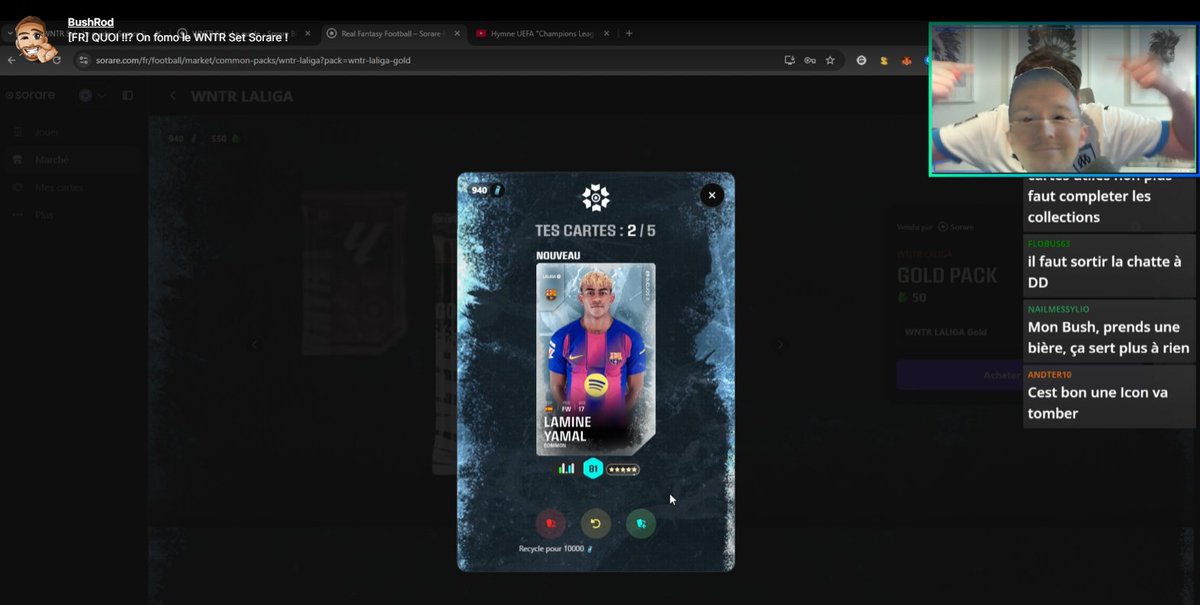Image resolution: width=1200 pixels, height=605 pixels.
Task: Open "Marché" in the Sorare sidebar
Action: tap(51, 160)
